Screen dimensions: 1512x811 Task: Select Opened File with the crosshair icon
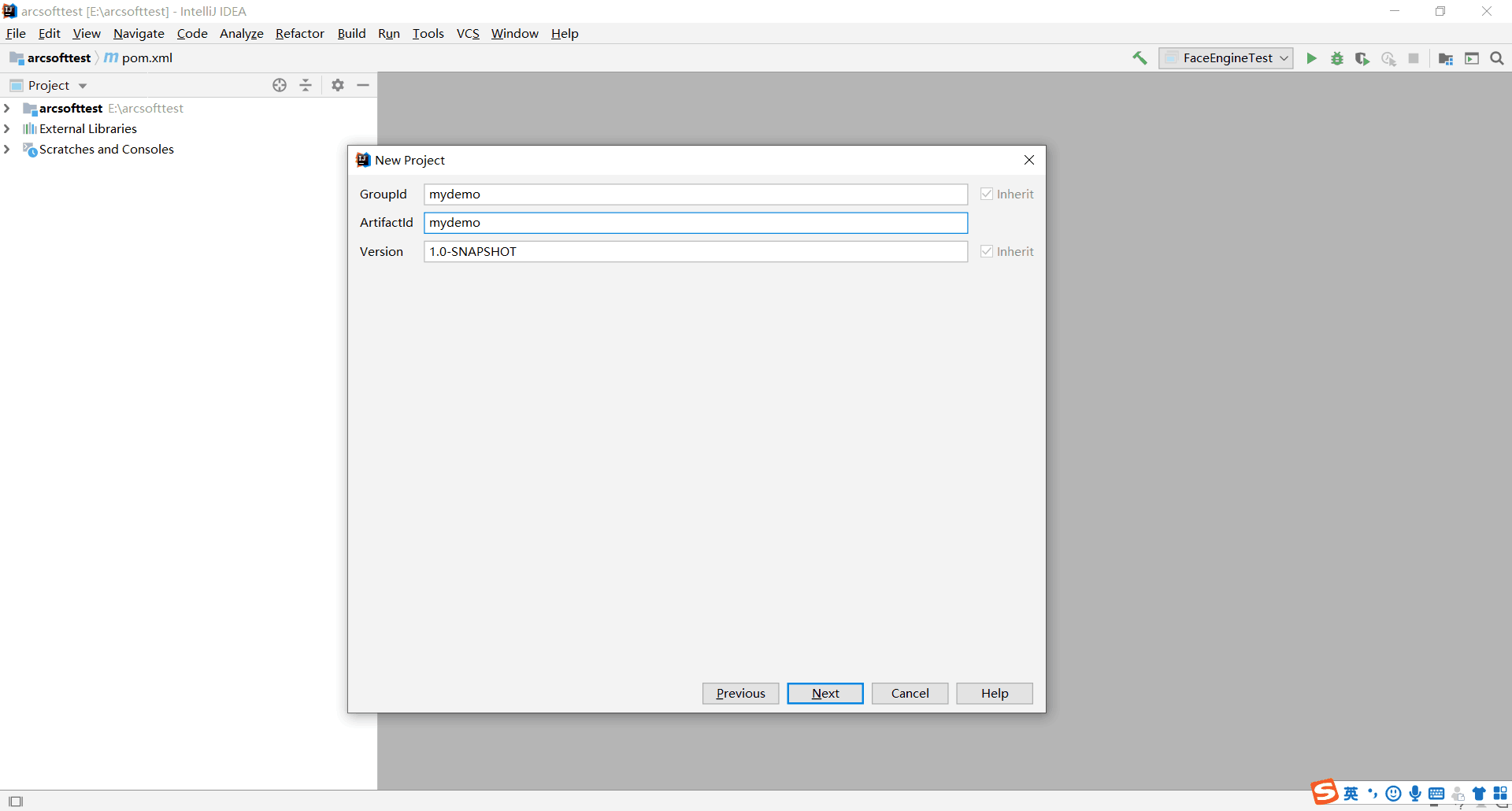pos(280,85)
